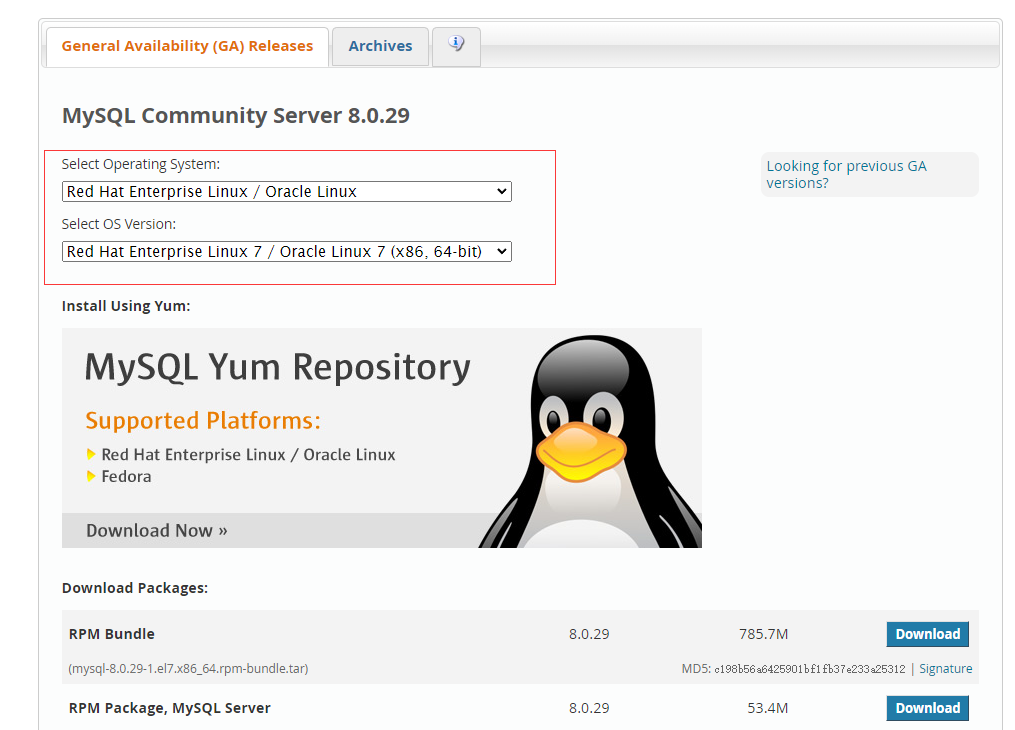Click 'Download Packages:' label
Screen dimensions: 1015x730
pyautogui.click(x=135, y=588)
